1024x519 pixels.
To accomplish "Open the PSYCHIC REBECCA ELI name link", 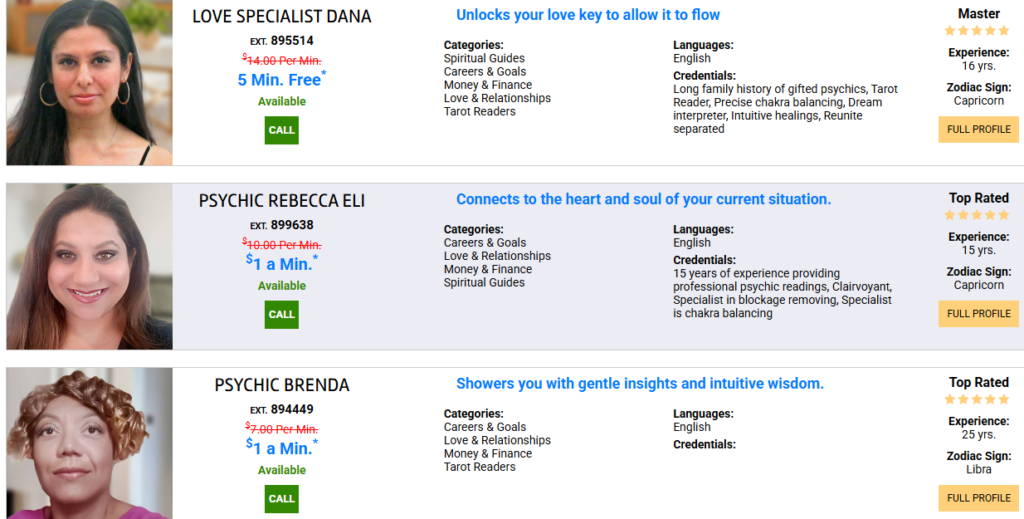I will pos(282,201).
